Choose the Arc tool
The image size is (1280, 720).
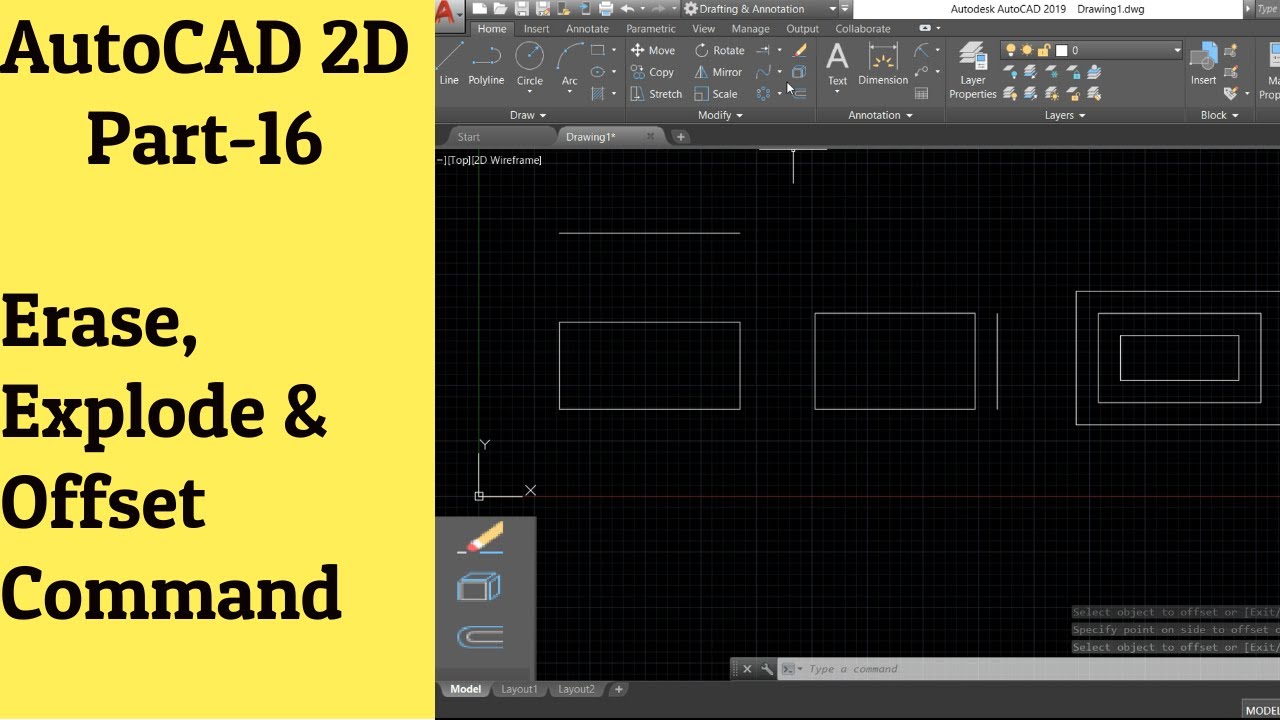point(569,64)
